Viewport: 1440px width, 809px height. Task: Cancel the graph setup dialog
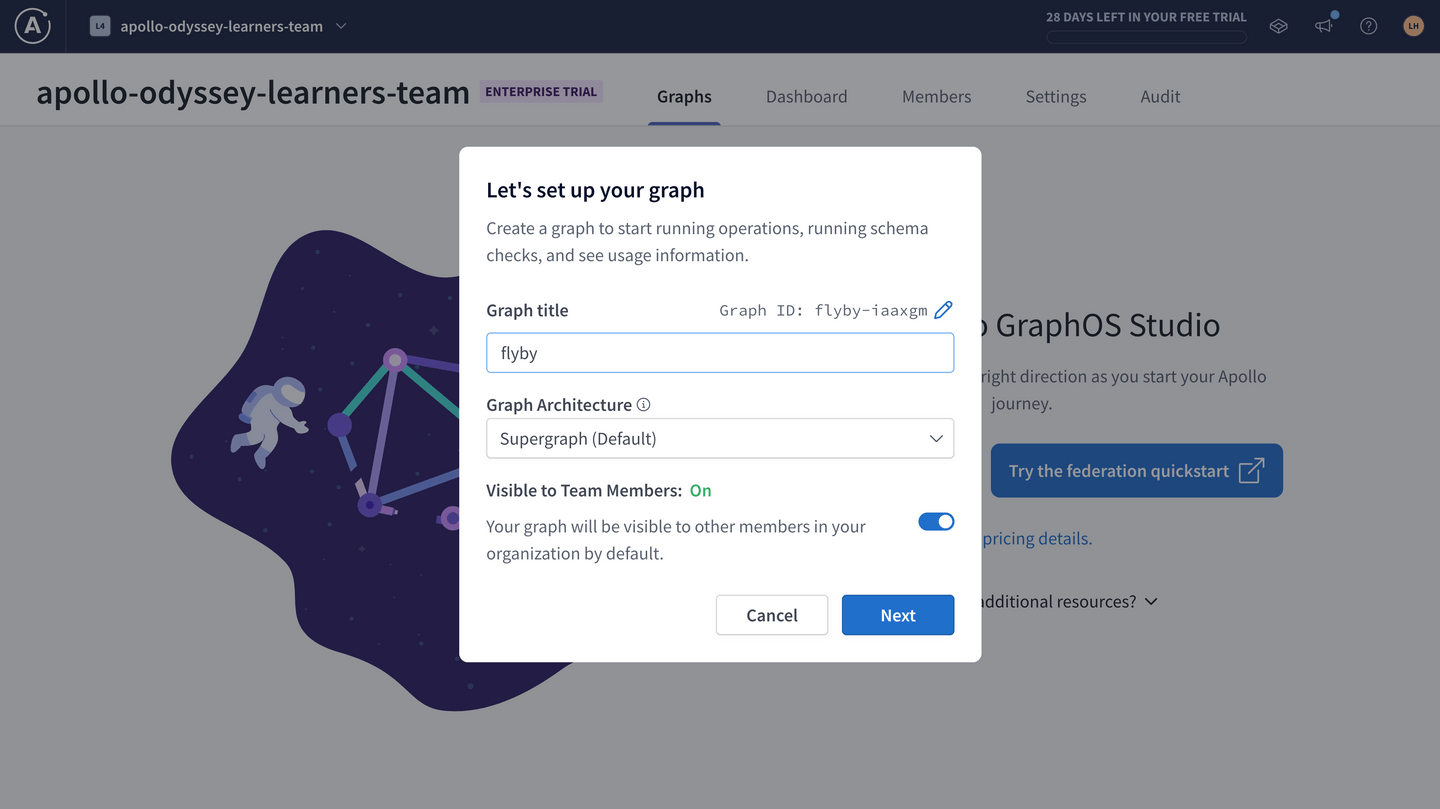pyautogui.click(x=771, y=615)
